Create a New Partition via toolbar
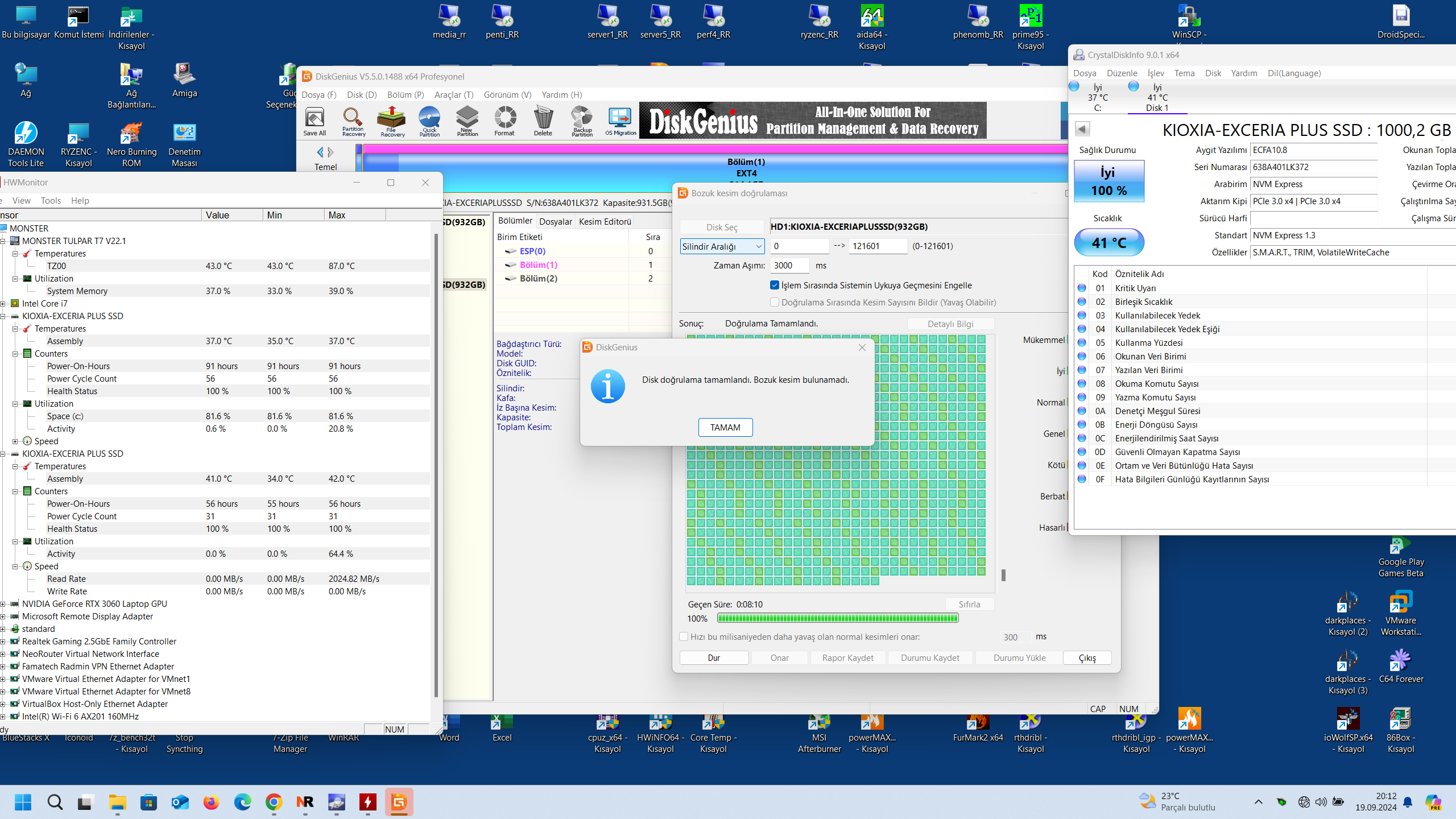 [467, 121]
